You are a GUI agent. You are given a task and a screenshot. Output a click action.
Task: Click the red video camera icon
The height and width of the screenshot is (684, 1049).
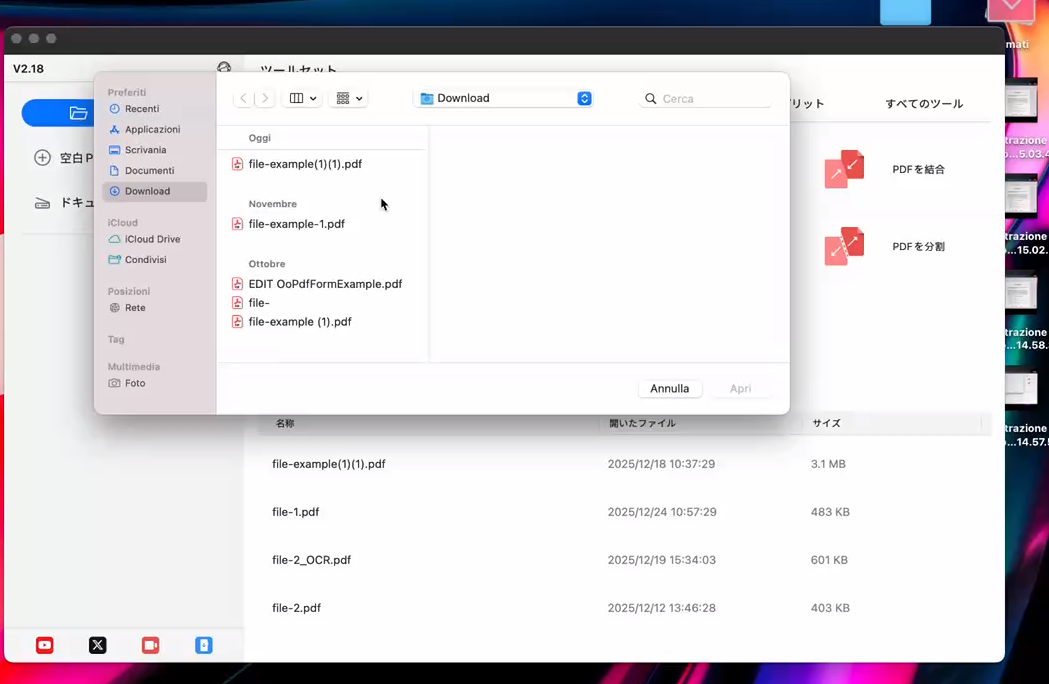tap(151, 645)
